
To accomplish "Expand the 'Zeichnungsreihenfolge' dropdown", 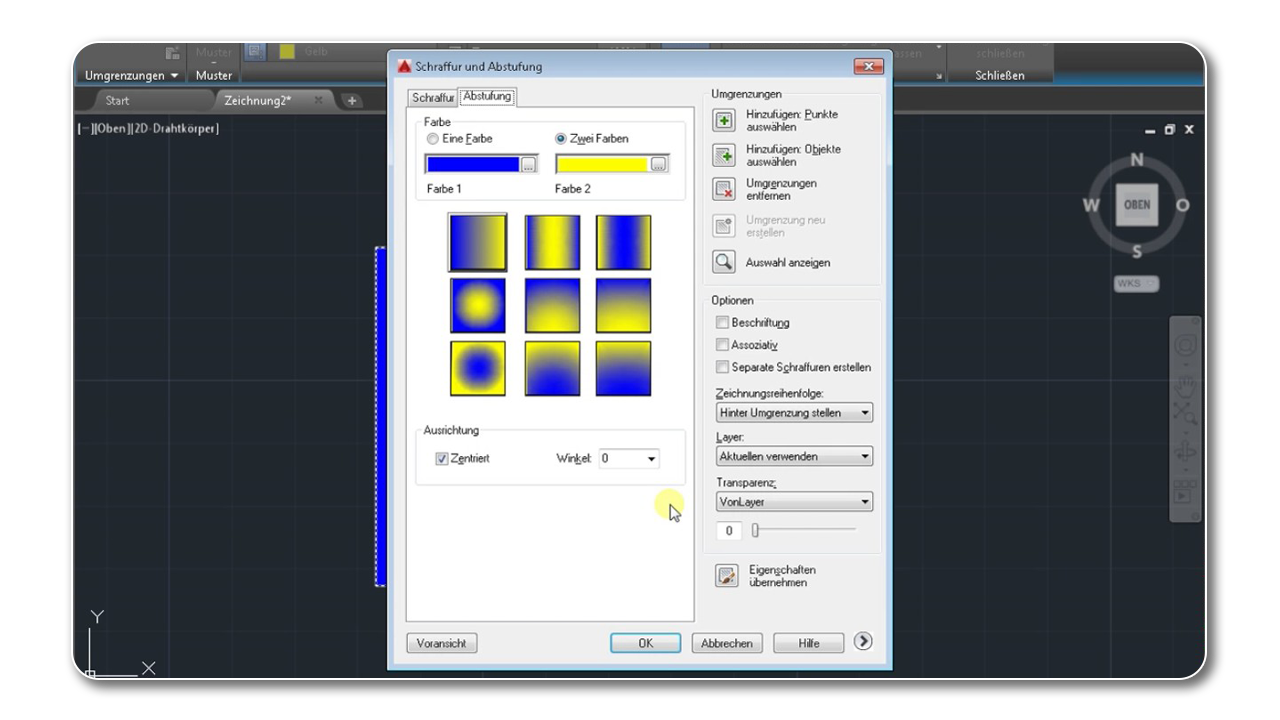I will [865, 413].
